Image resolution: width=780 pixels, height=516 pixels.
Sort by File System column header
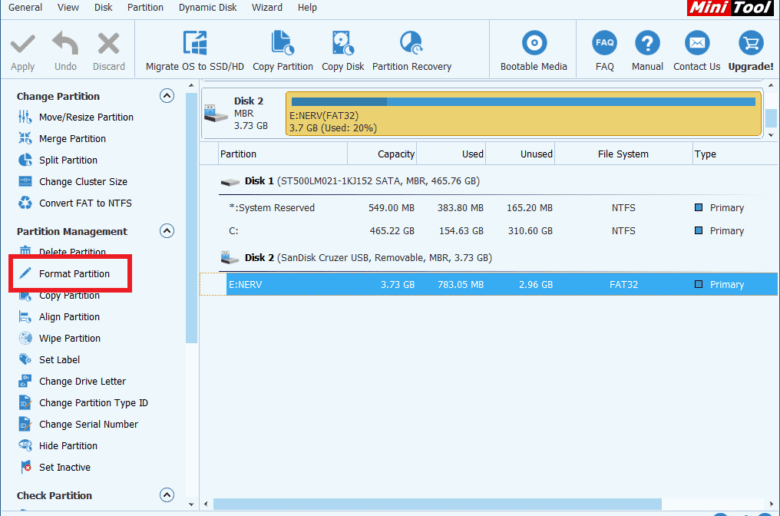(x=623, y=154)
